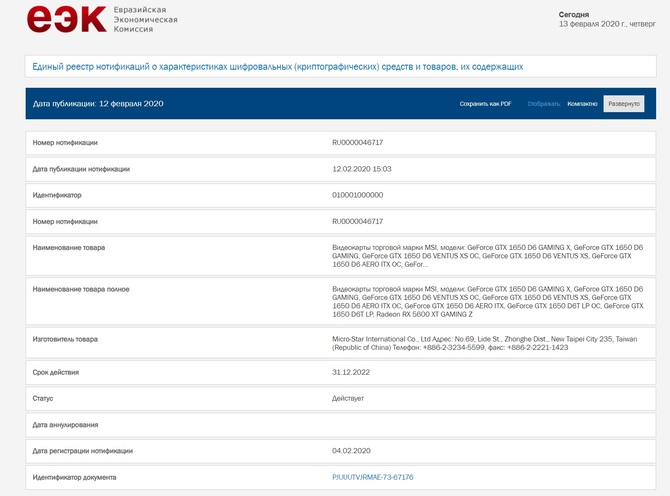Click status value Действует
Image resolution: width=670 pixels, height=496 pixels.
(348, 399)
